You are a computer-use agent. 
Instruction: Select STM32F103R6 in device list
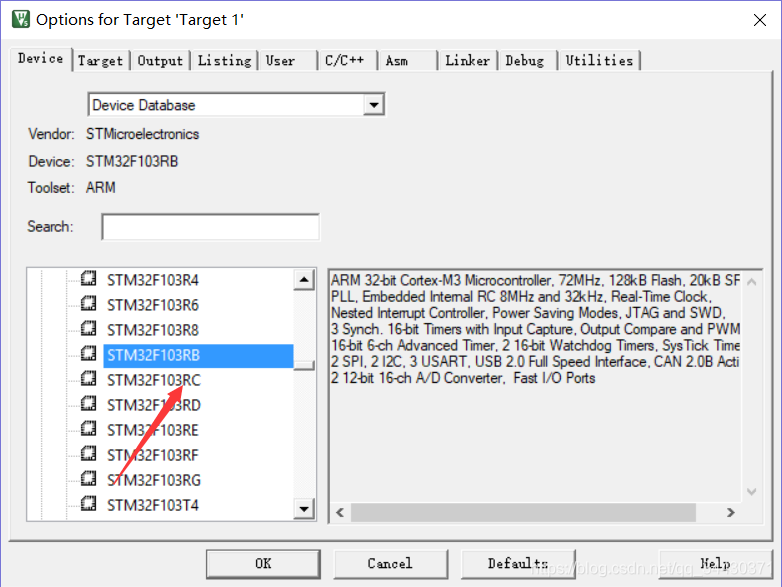[x=153, y=305]
